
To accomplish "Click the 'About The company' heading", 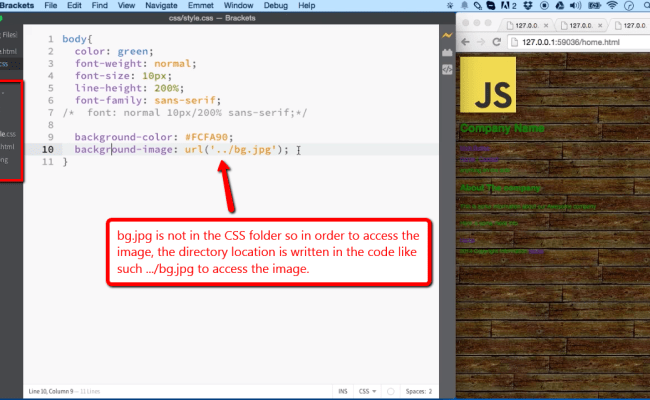I will click(x=501, y=188).
